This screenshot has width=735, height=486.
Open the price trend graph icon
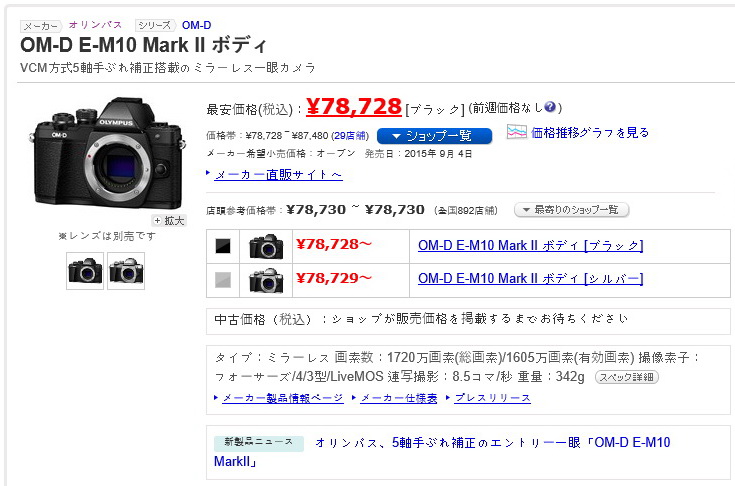point(517,132)
